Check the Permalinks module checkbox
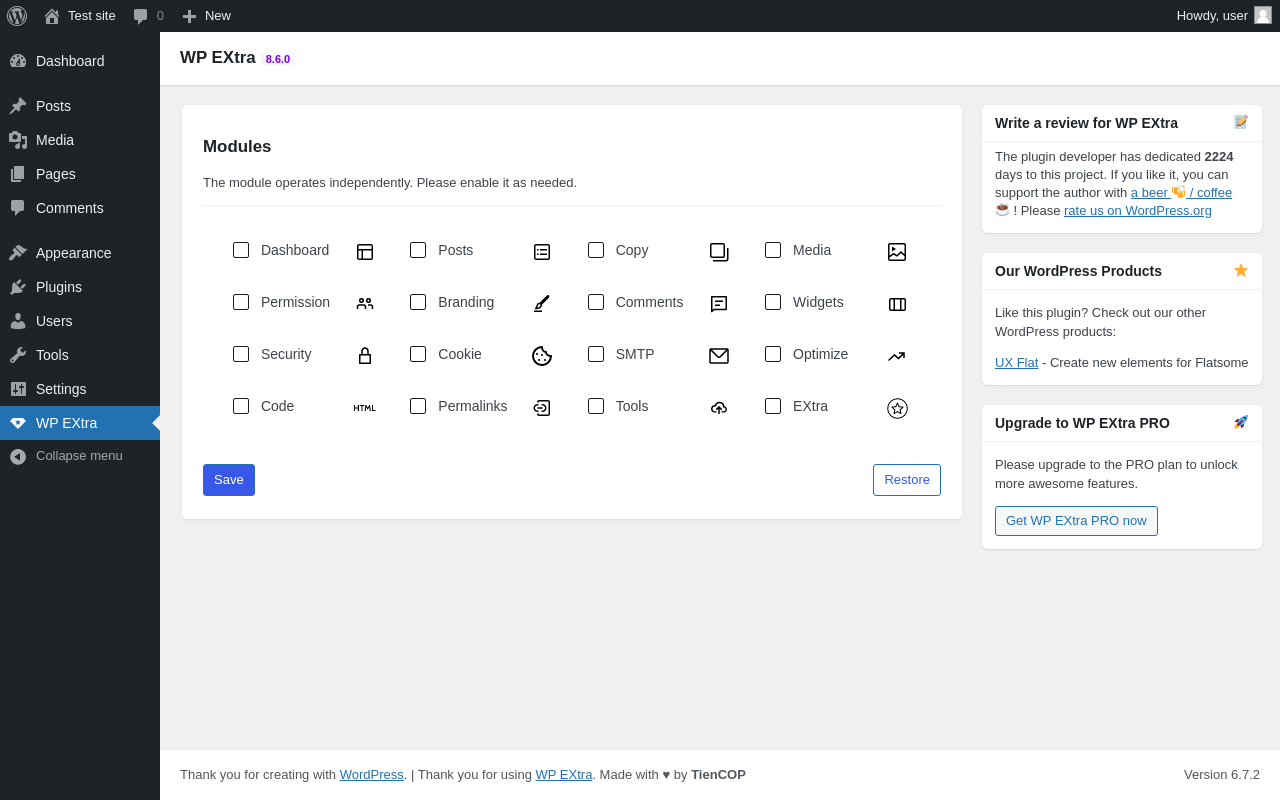Screen dimensions: 1280x800 pos(418,406)
